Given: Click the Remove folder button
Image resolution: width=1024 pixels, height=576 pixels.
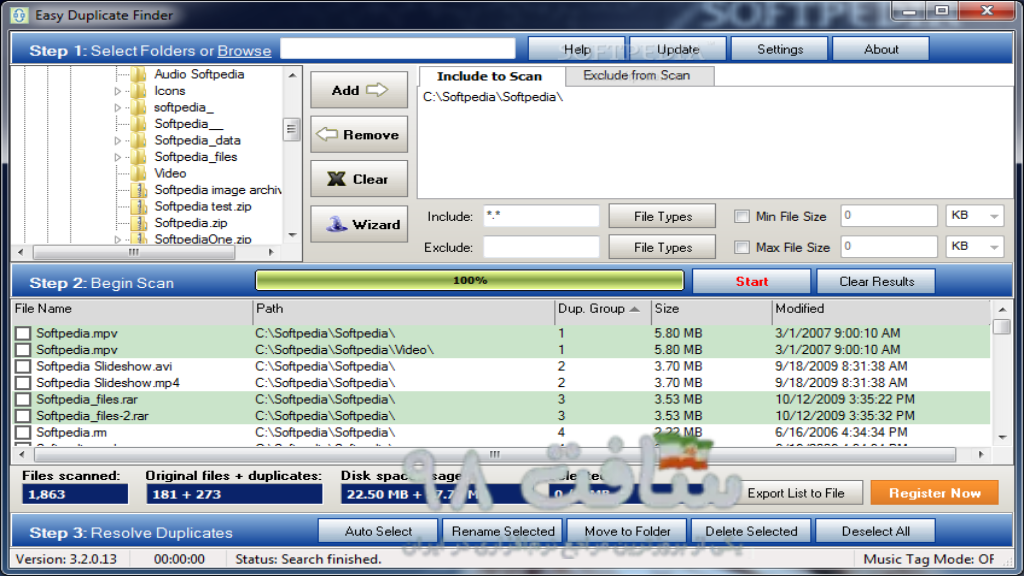Looking at the screenshot, I should pos(359,135).
